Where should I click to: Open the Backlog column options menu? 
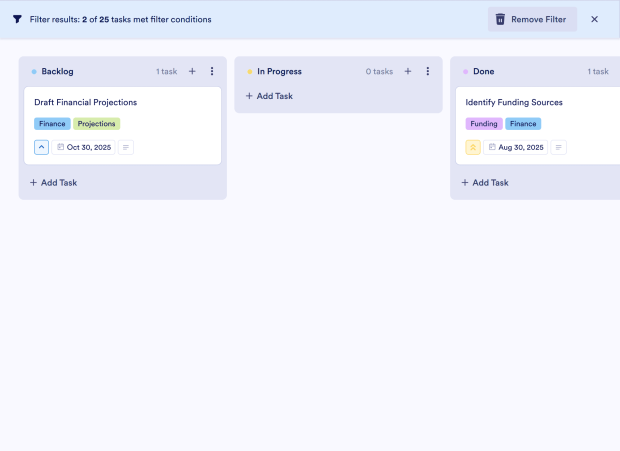[212, 71]
